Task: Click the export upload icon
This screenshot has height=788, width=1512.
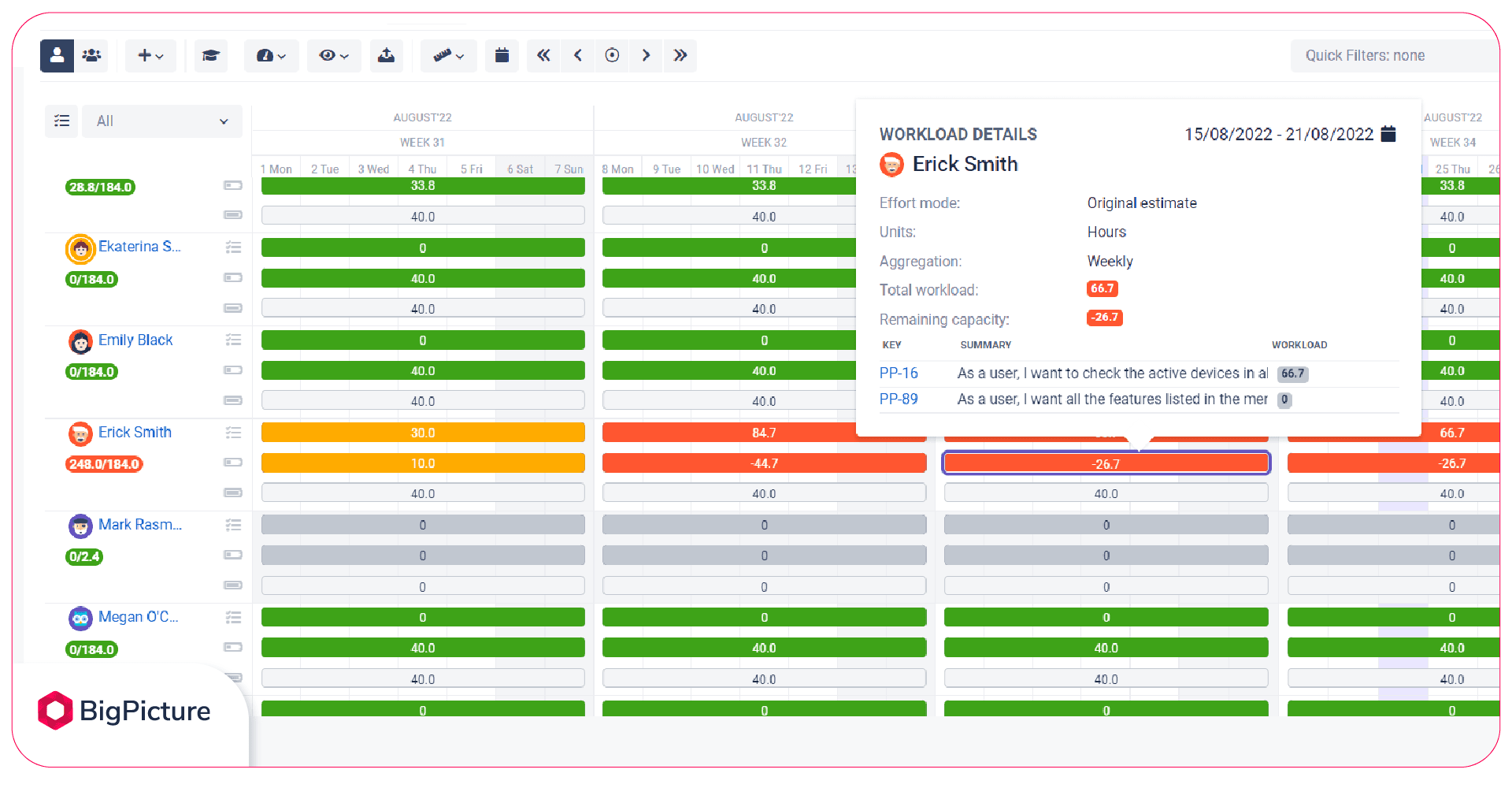Action: pyautogui.click(x=386, y=56)
